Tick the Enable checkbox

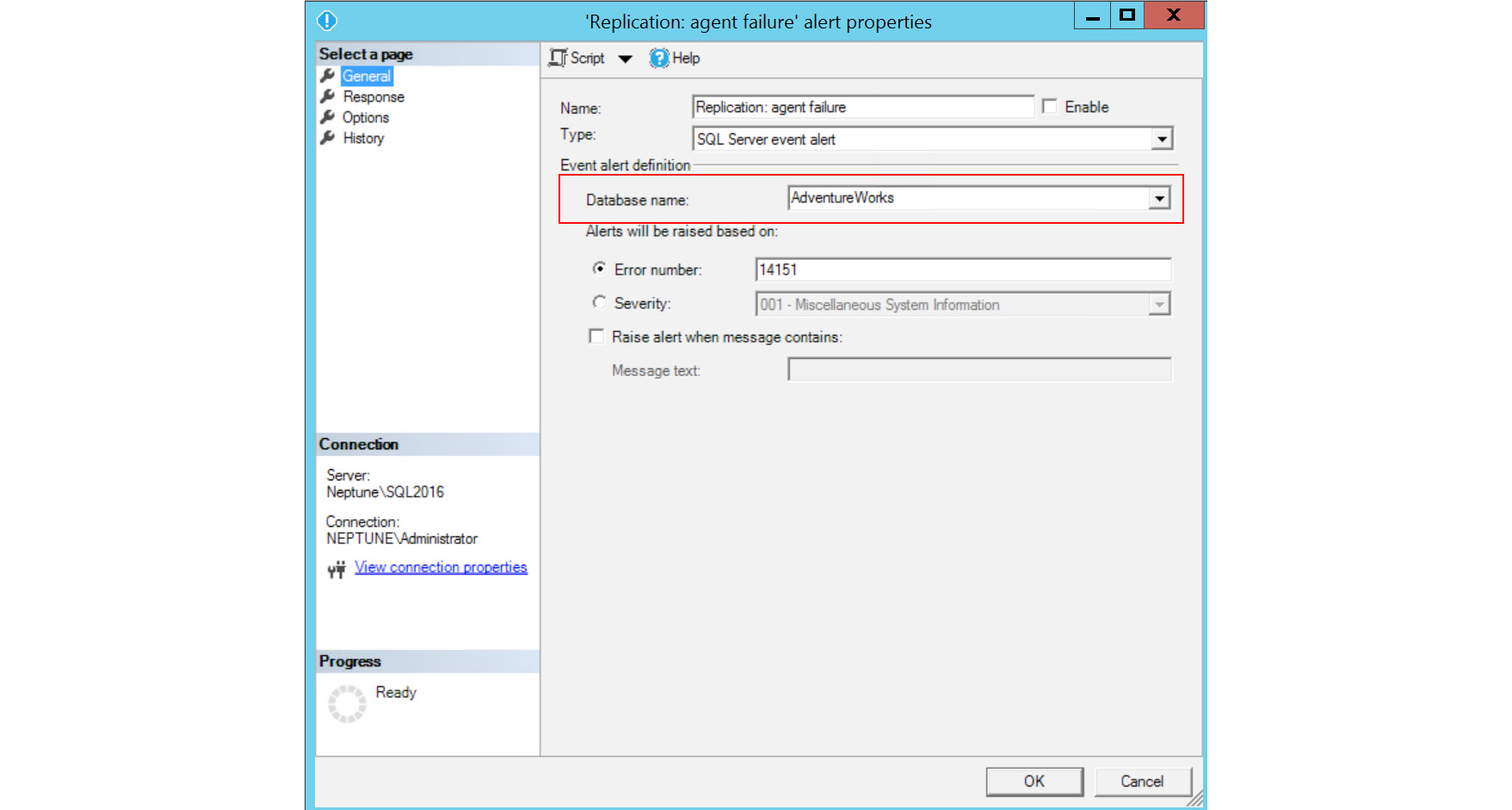[x=1049, y=106]
